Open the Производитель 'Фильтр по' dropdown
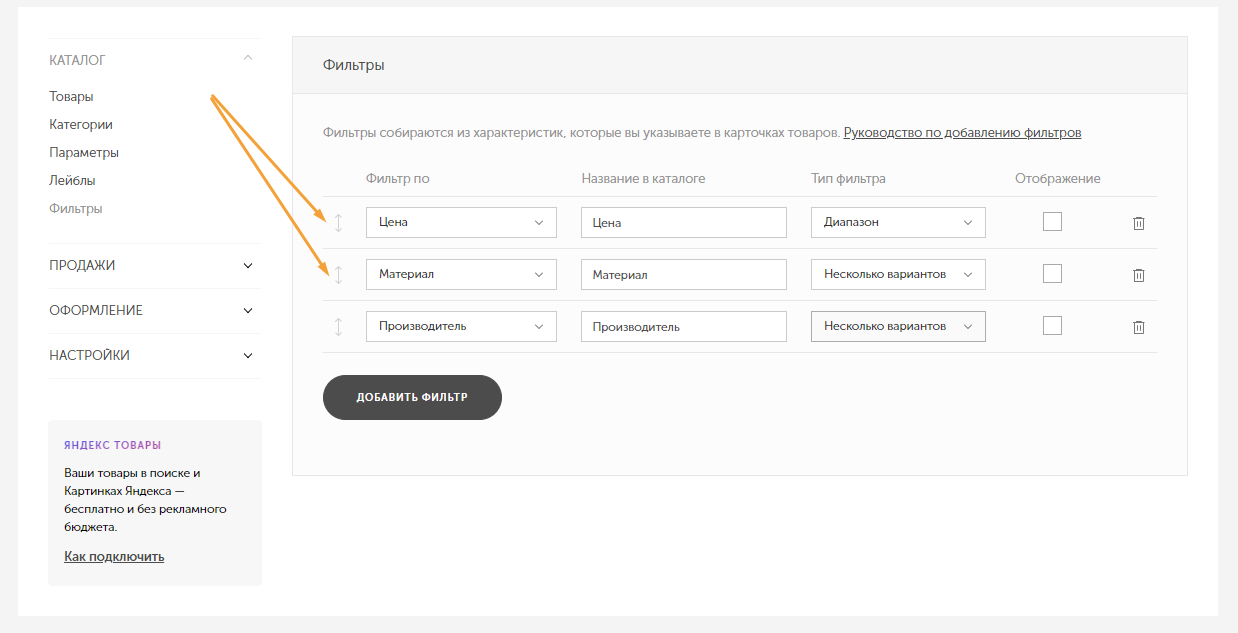 coord(461,326)
